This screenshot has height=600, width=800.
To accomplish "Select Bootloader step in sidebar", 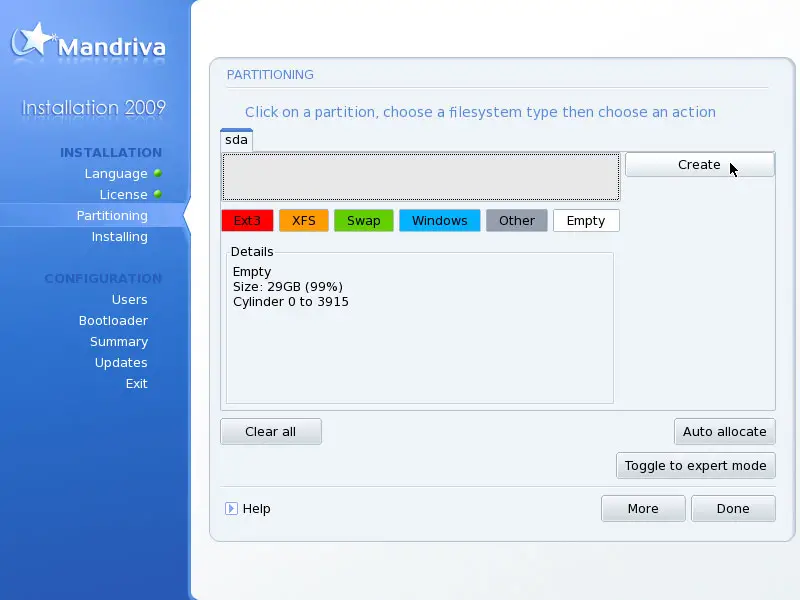I will tap(113, 320).
